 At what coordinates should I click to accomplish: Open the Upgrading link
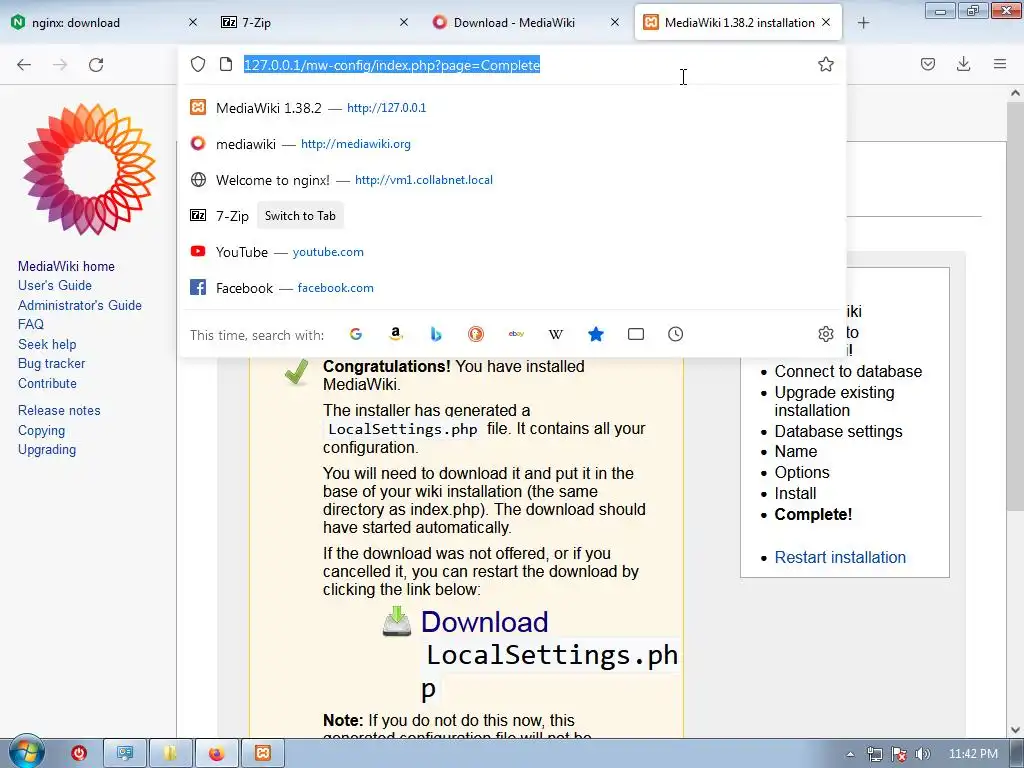coord(47,450)
